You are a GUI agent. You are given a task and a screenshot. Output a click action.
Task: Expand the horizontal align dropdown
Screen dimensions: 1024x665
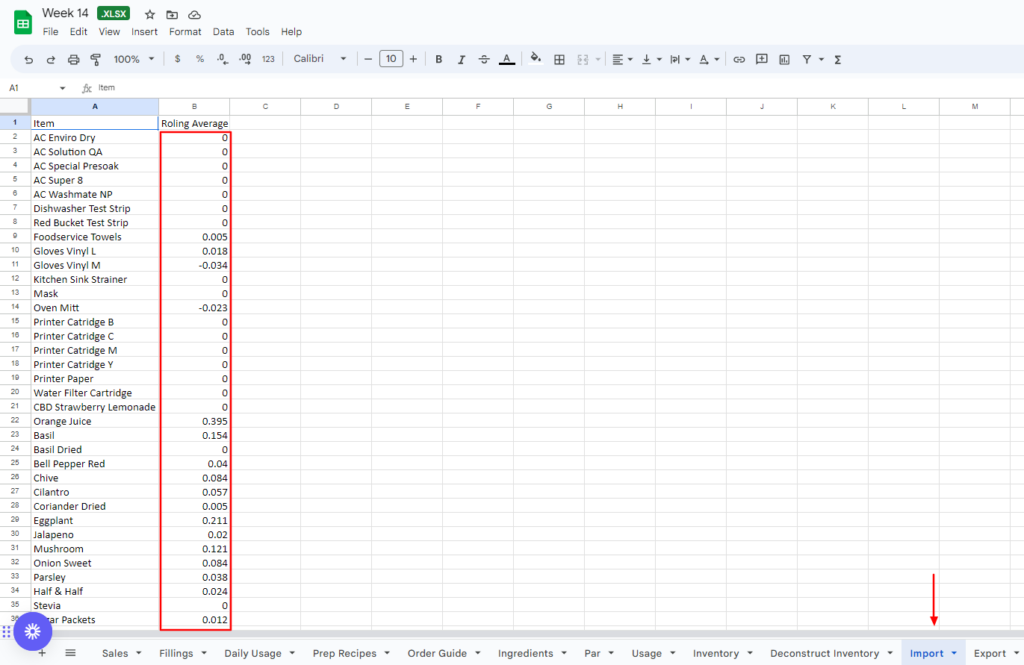pos(622,59)
